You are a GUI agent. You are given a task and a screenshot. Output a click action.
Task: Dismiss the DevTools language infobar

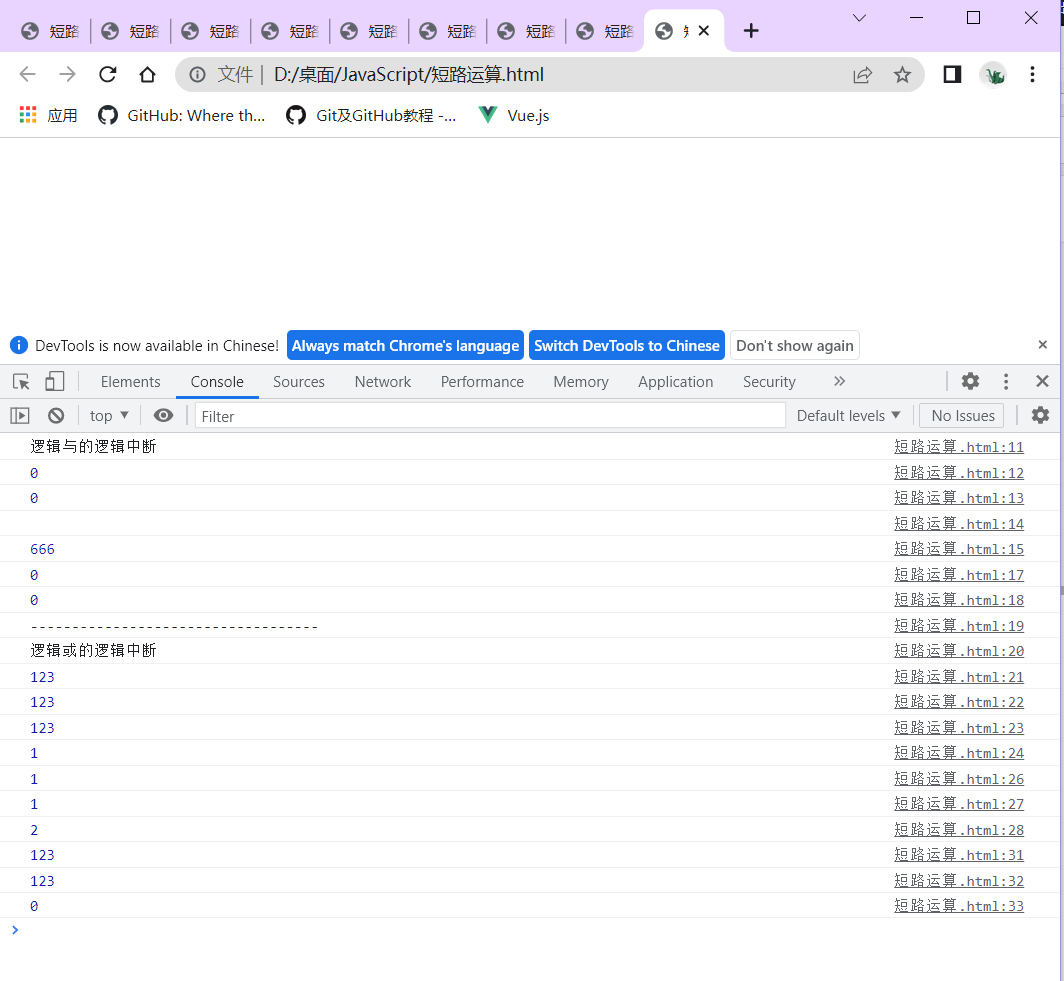click(x=1042, y=345)
